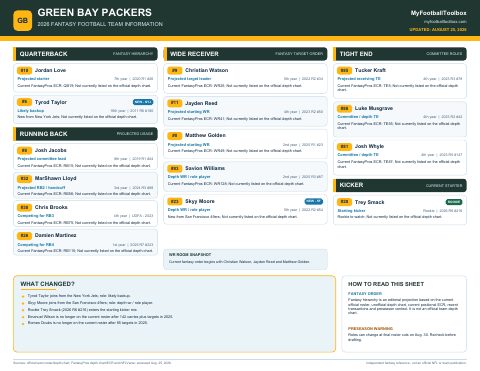
Task: Click the "FANTASY ORDER" subheading
Action: click(x=365, y=294)
